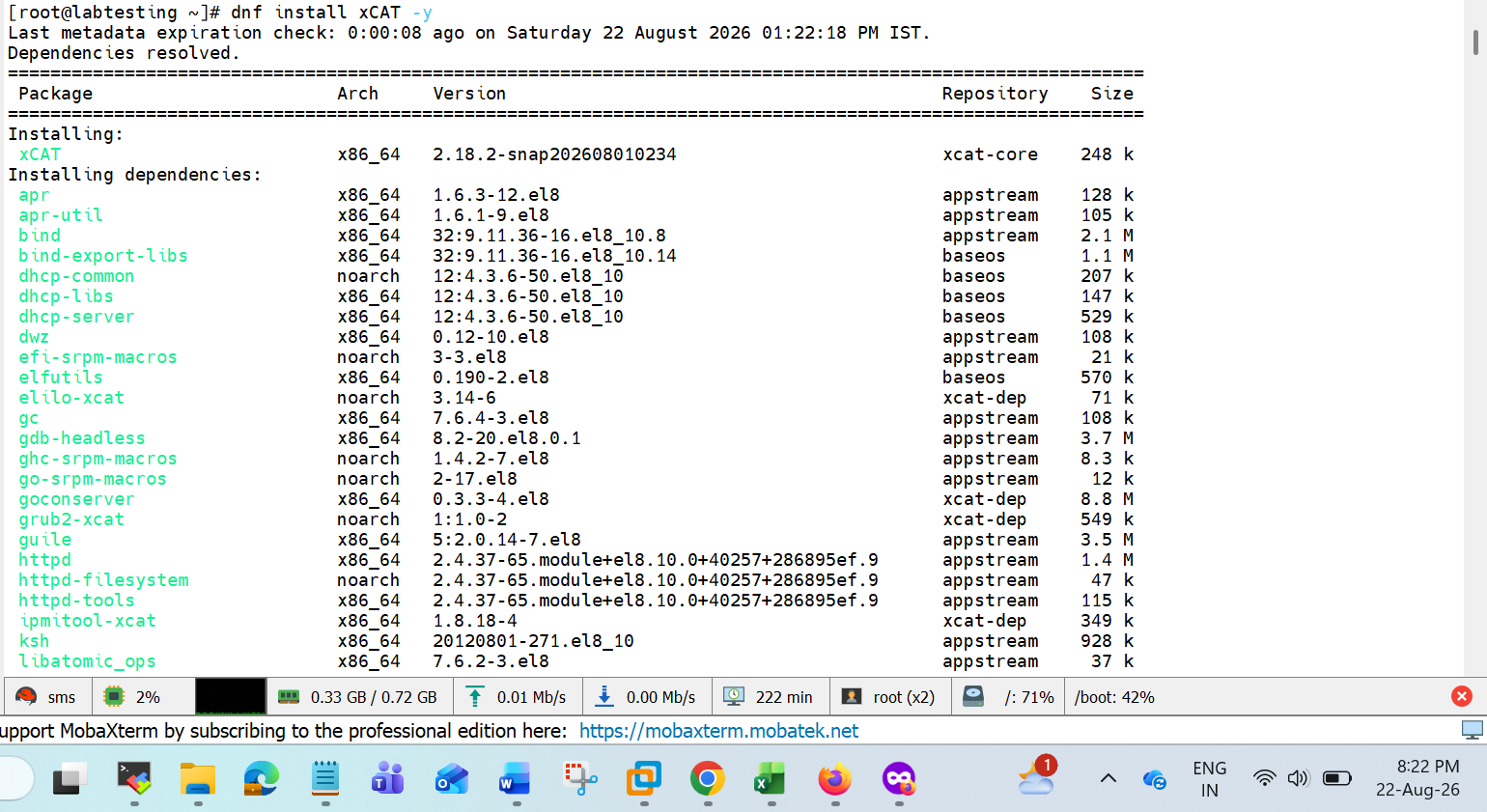Click the 'httpd-filesystem' package name
1487x812 pixels.
[x=103, y=580]
